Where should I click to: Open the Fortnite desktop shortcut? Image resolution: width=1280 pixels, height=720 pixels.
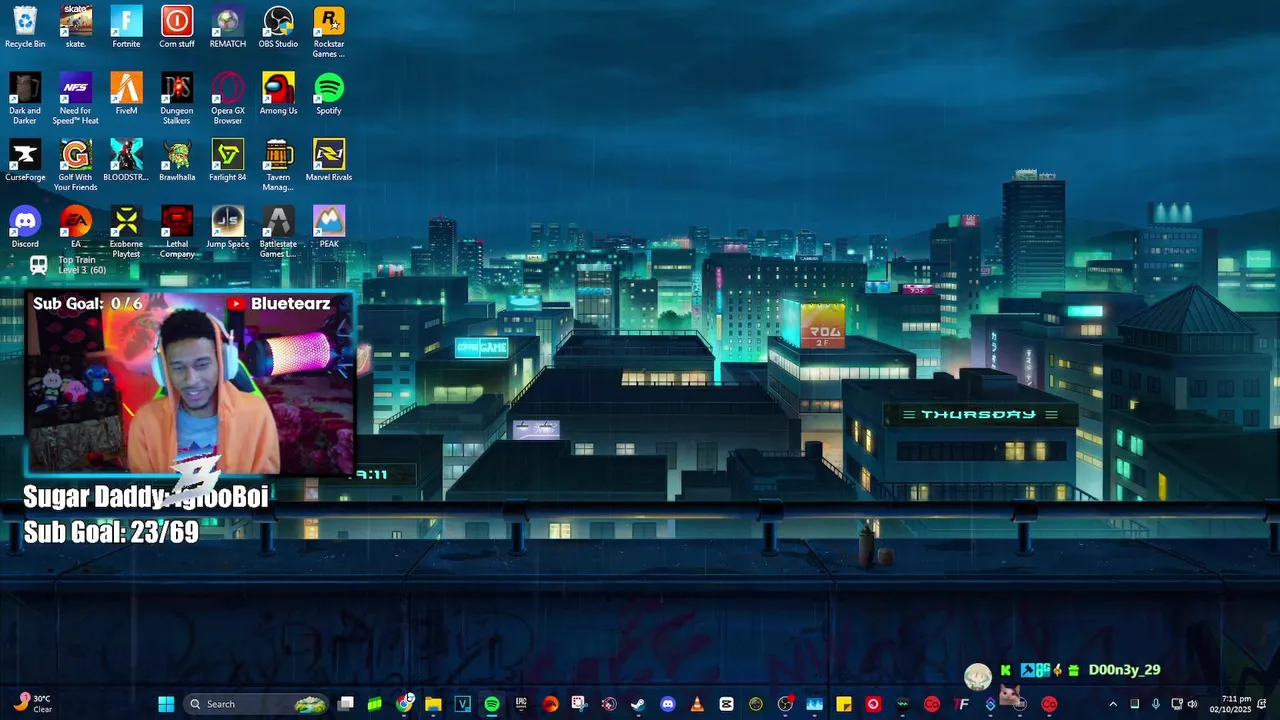126,27
